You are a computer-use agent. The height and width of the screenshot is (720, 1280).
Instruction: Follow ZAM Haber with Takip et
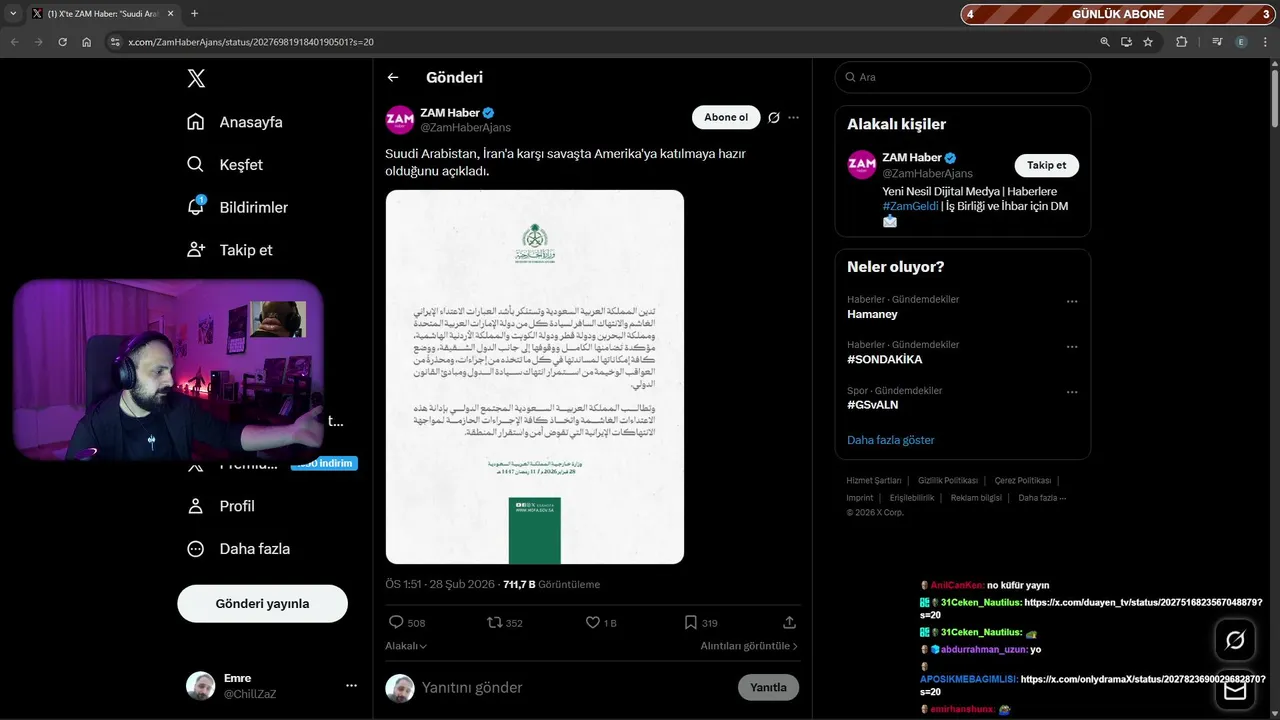1047,165
